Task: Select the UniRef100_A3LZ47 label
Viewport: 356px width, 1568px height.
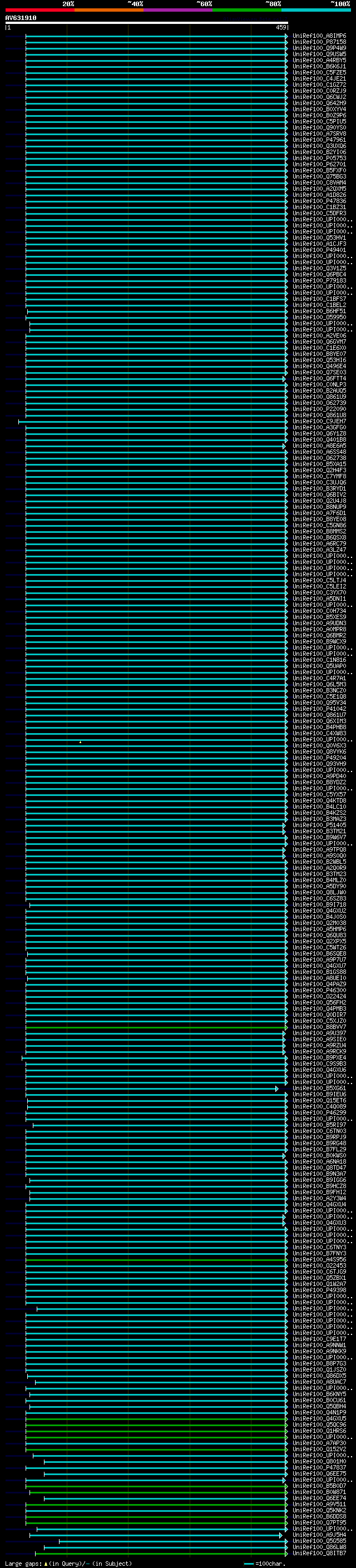Action: [x=319, y=550]
